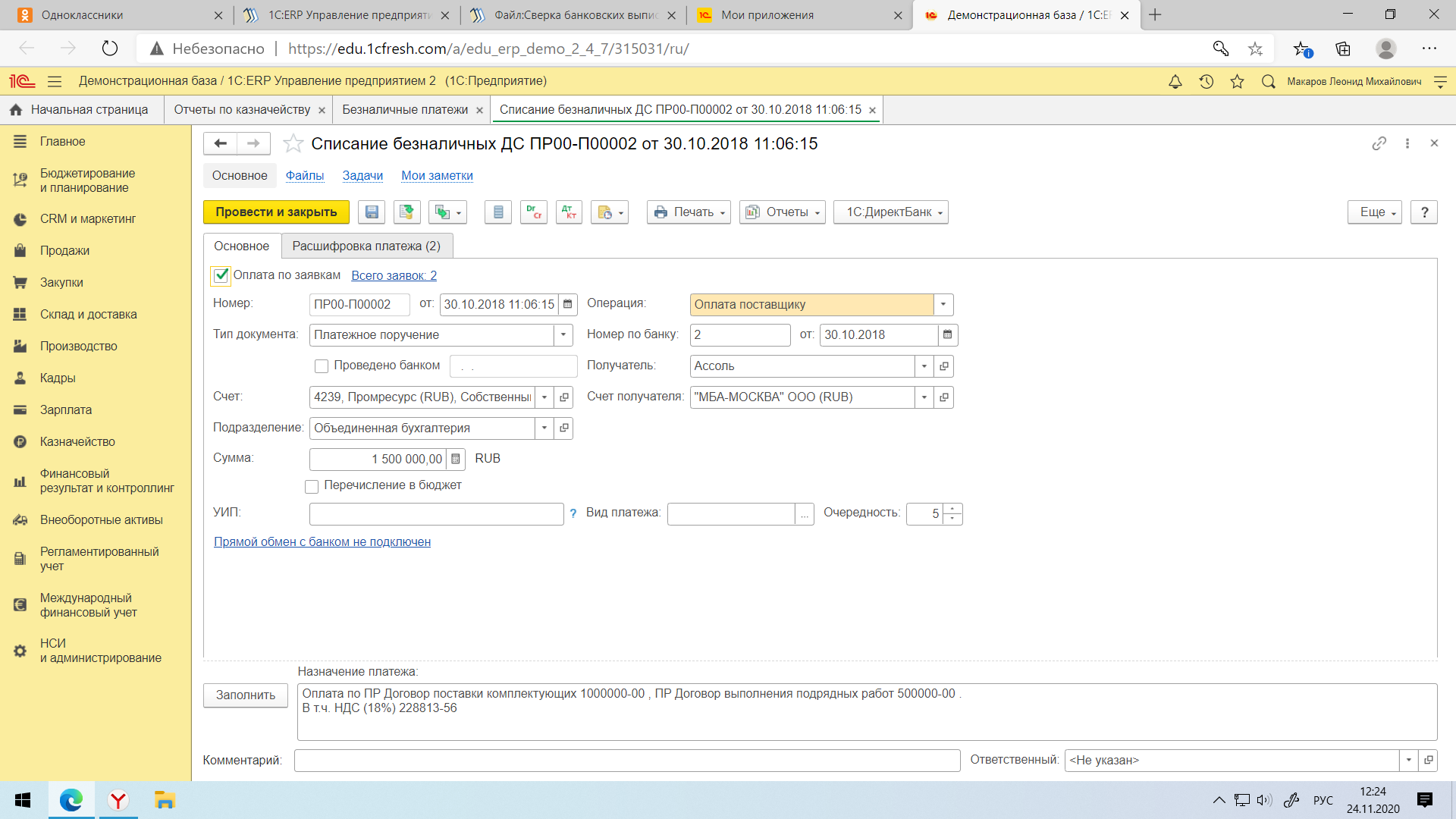This screenshot has width=1456, height=819.
Task: Open File Explorer from taskbar
Action: point(165,800)
